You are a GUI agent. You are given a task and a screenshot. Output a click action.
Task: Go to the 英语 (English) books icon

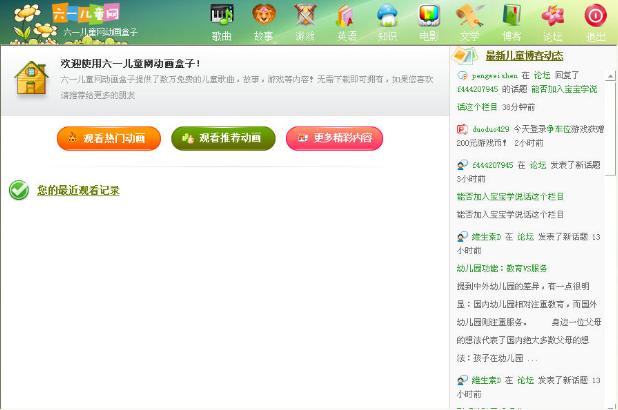(346, 20)
